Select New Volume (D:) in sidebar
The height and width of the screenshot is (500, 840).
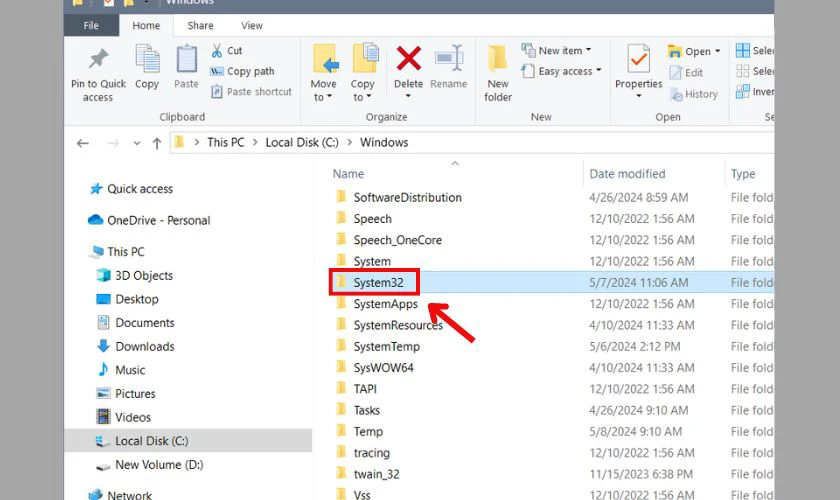click(149, 465)
